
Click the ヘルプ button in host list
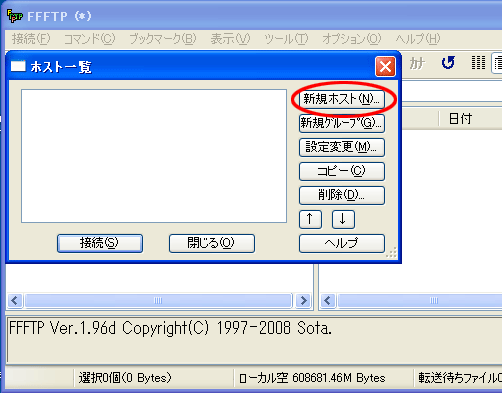[x=342, y=243]
